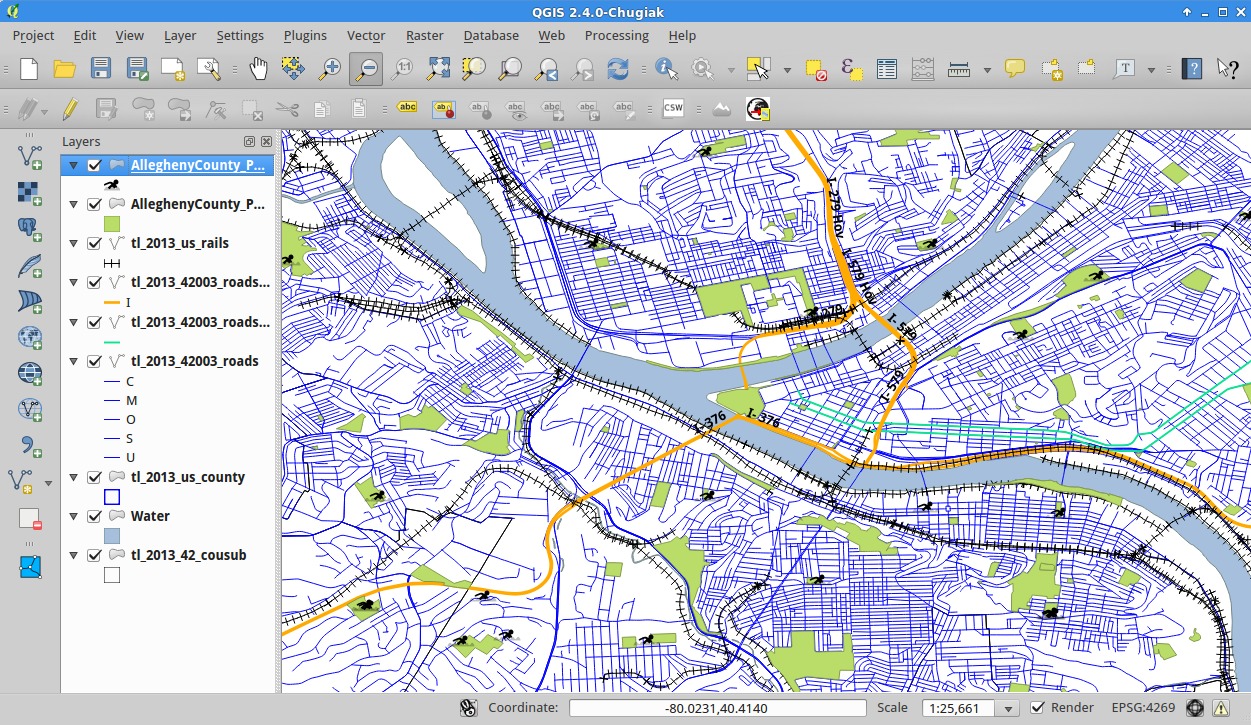Click the Water layer blue color swatch
The height and width of the screenshot is (725, 1251).
pos(112,536)
